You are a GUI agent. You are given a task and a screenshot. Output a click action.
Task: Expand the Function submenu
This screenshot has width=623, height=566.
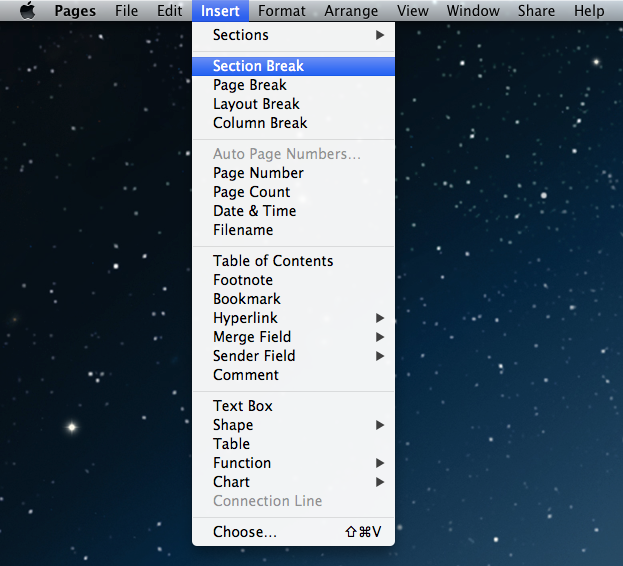(x=293, y=463)
